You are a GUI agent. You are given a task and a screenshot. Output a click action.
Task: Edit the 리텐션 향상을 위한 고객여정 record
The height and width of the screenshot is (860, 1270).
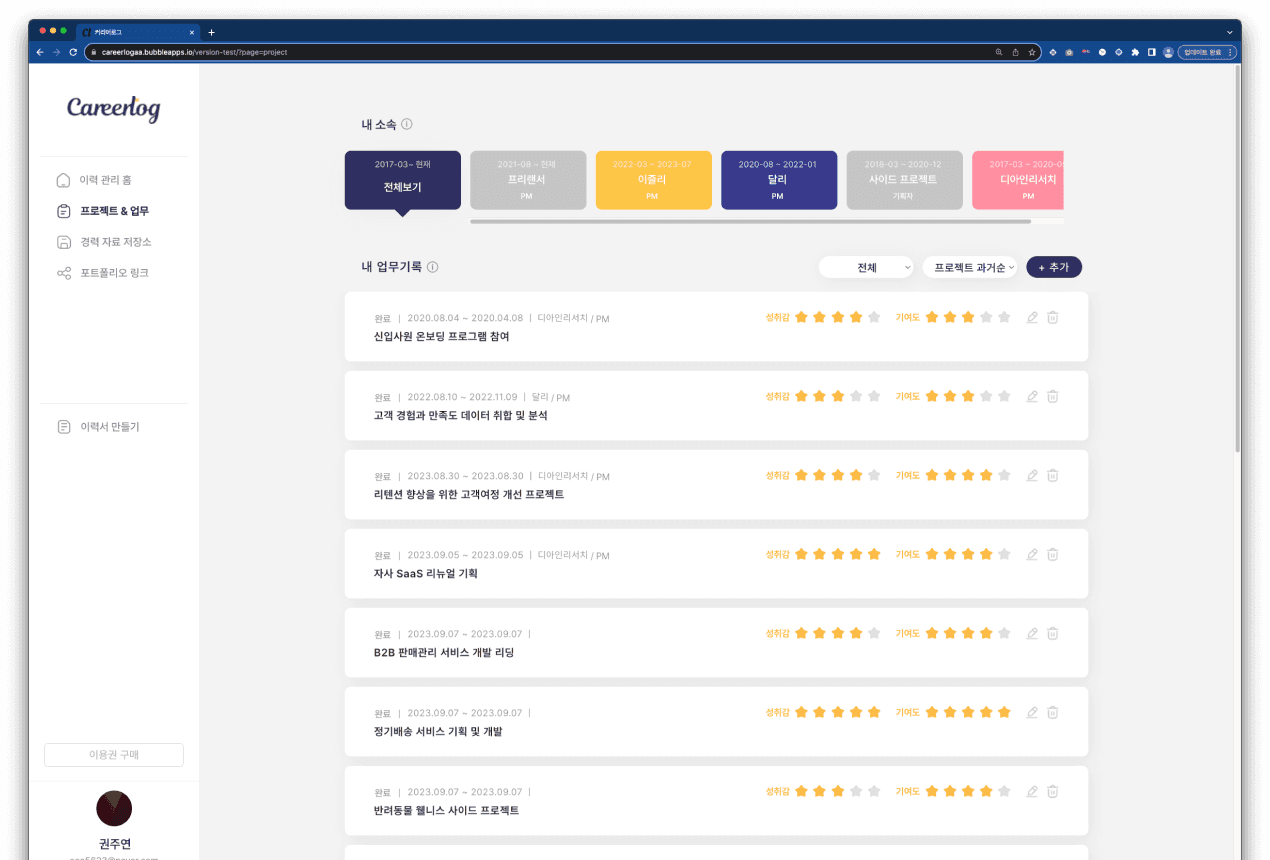click(x=1032, y=475)
